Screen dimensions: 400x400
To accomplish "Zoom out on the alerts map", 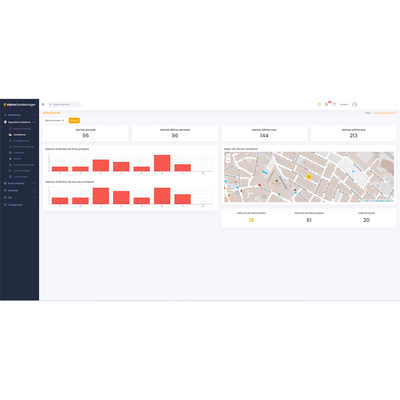I will point(228,160).
